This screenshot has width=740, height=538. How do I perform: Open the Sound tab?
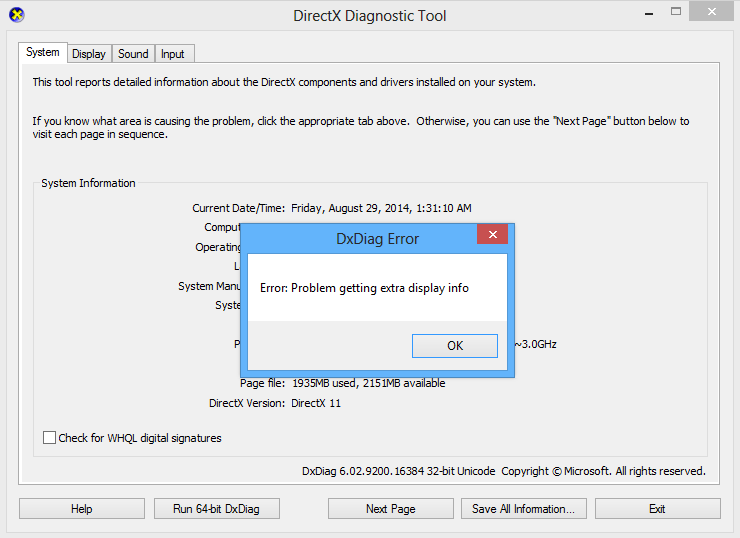(x=133, y=54)
